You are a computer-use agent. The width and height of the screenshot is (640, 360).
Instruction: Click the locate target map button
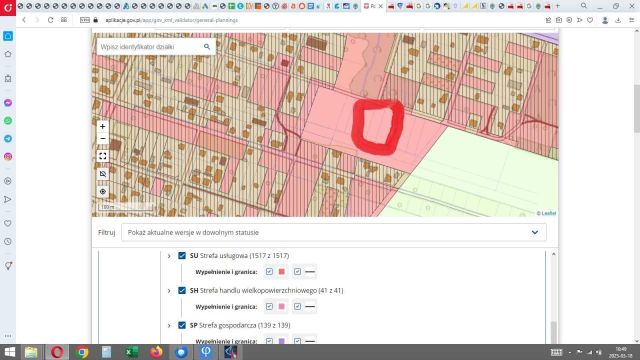(103, 191)
